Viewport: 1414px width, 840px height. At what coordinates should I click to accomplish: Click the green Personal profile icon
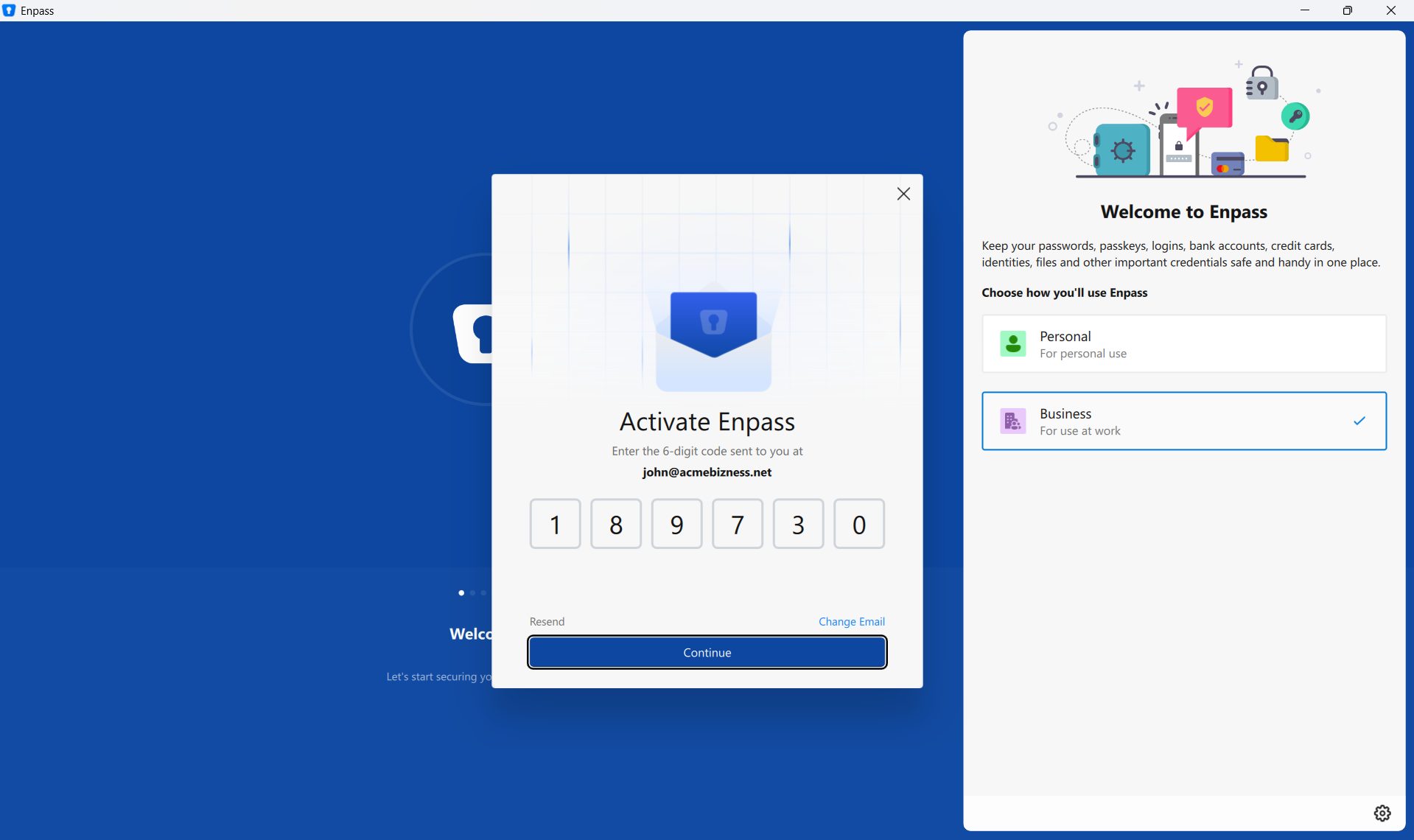click(x=1013, y=343)
